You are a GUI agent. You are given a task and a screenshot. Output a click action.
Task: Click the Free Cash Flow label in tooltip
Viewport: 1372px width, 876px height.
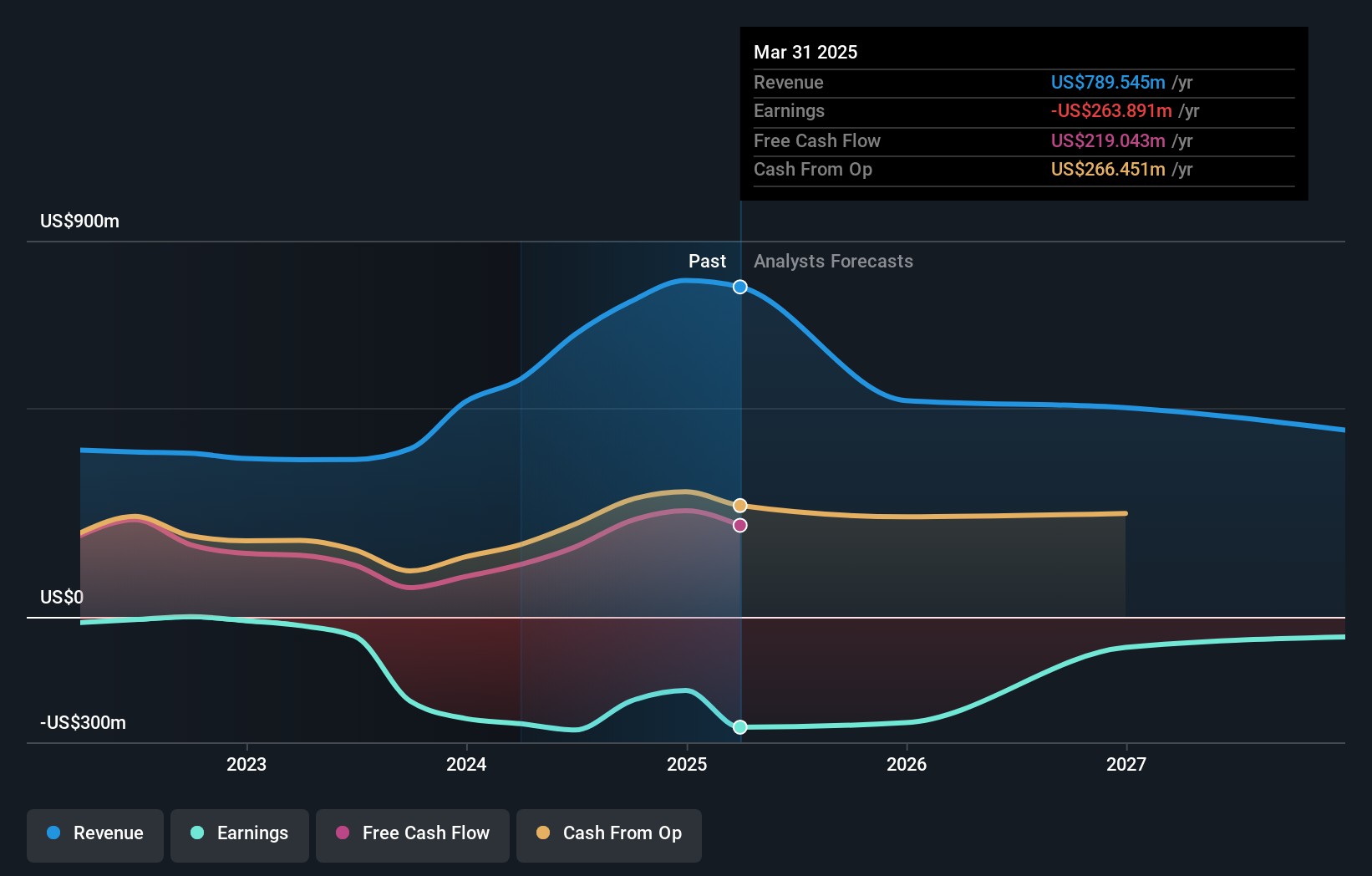tap(817, 141)
